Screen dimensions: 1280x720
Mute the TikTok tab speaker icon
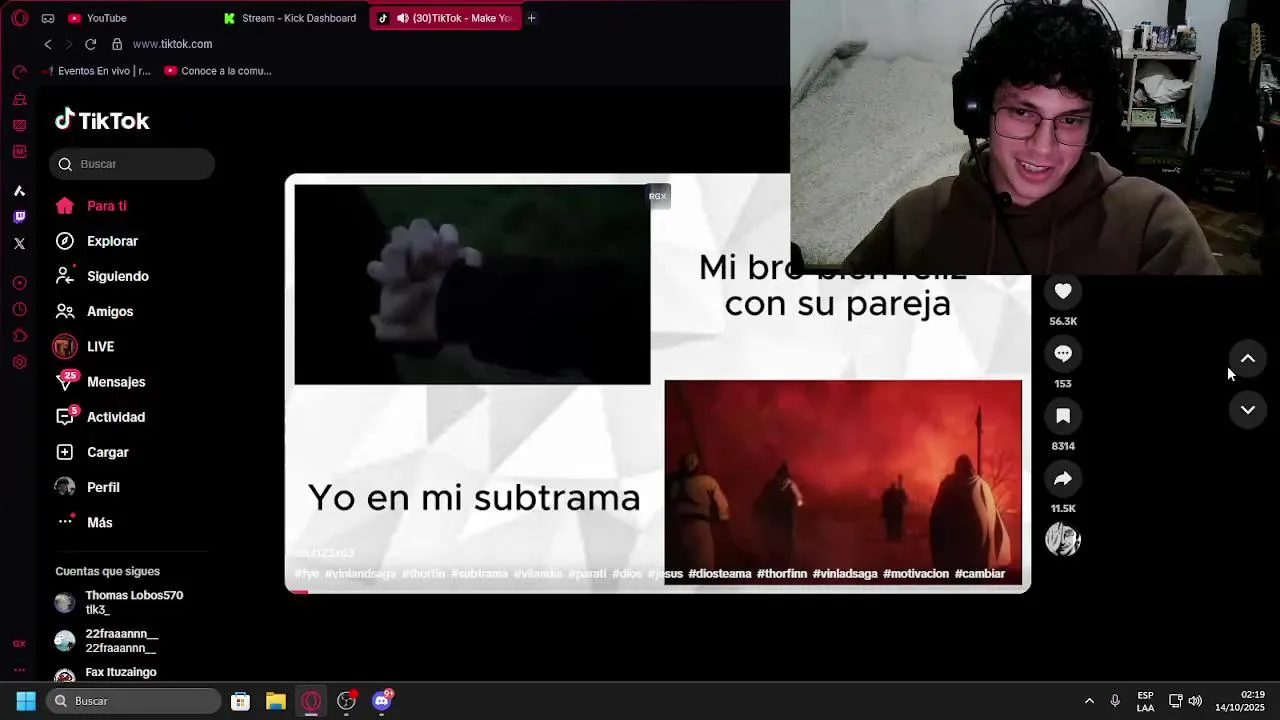(x=402, y=18)
